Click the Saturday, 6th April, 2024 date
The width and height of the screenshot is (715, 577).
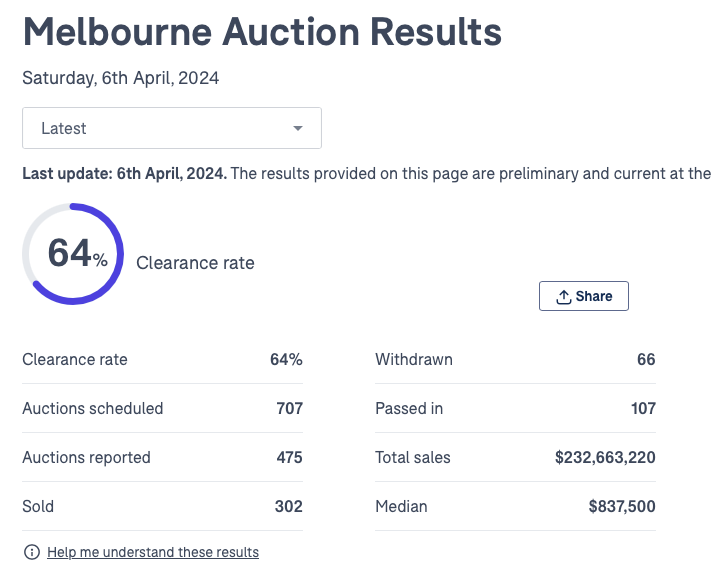[121, 78]
